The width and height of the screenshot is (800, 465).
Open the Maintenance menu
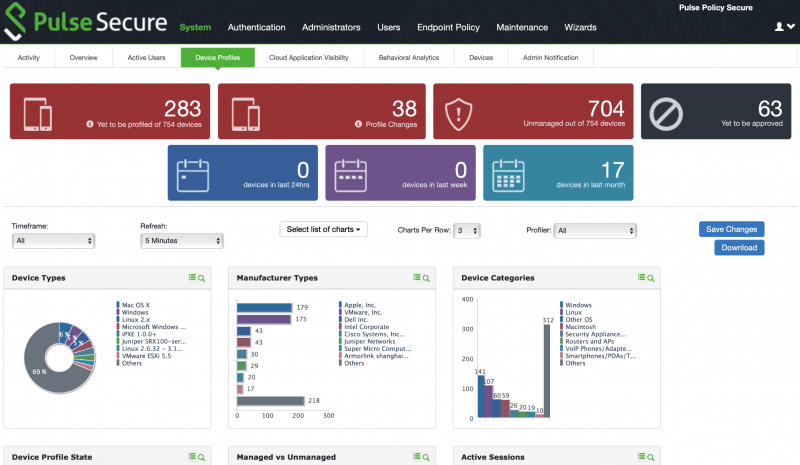[x=522, y=28]
